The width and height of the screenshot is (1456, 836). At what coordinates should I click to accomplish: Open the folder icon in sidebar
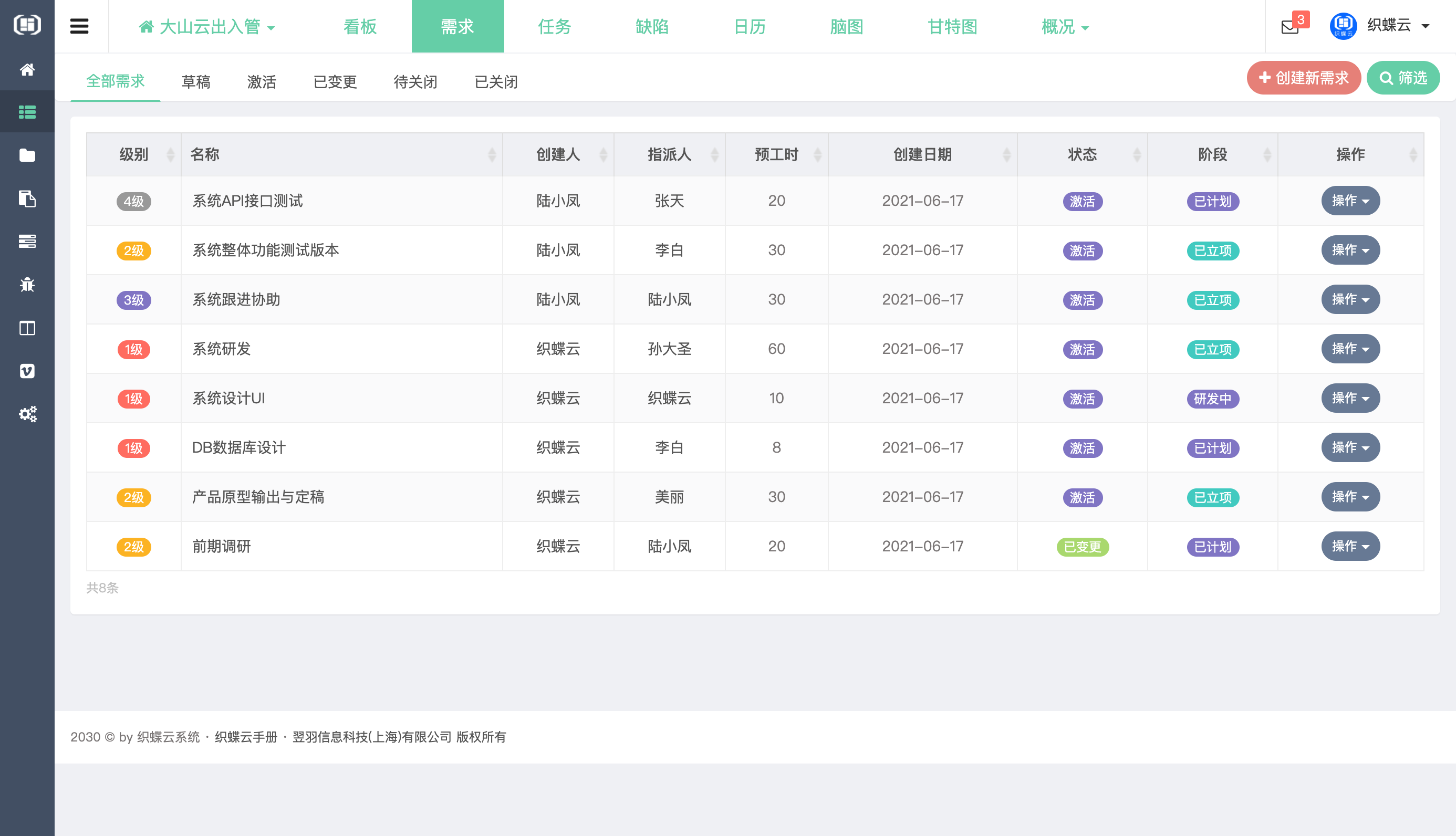(x=27, y=155)
